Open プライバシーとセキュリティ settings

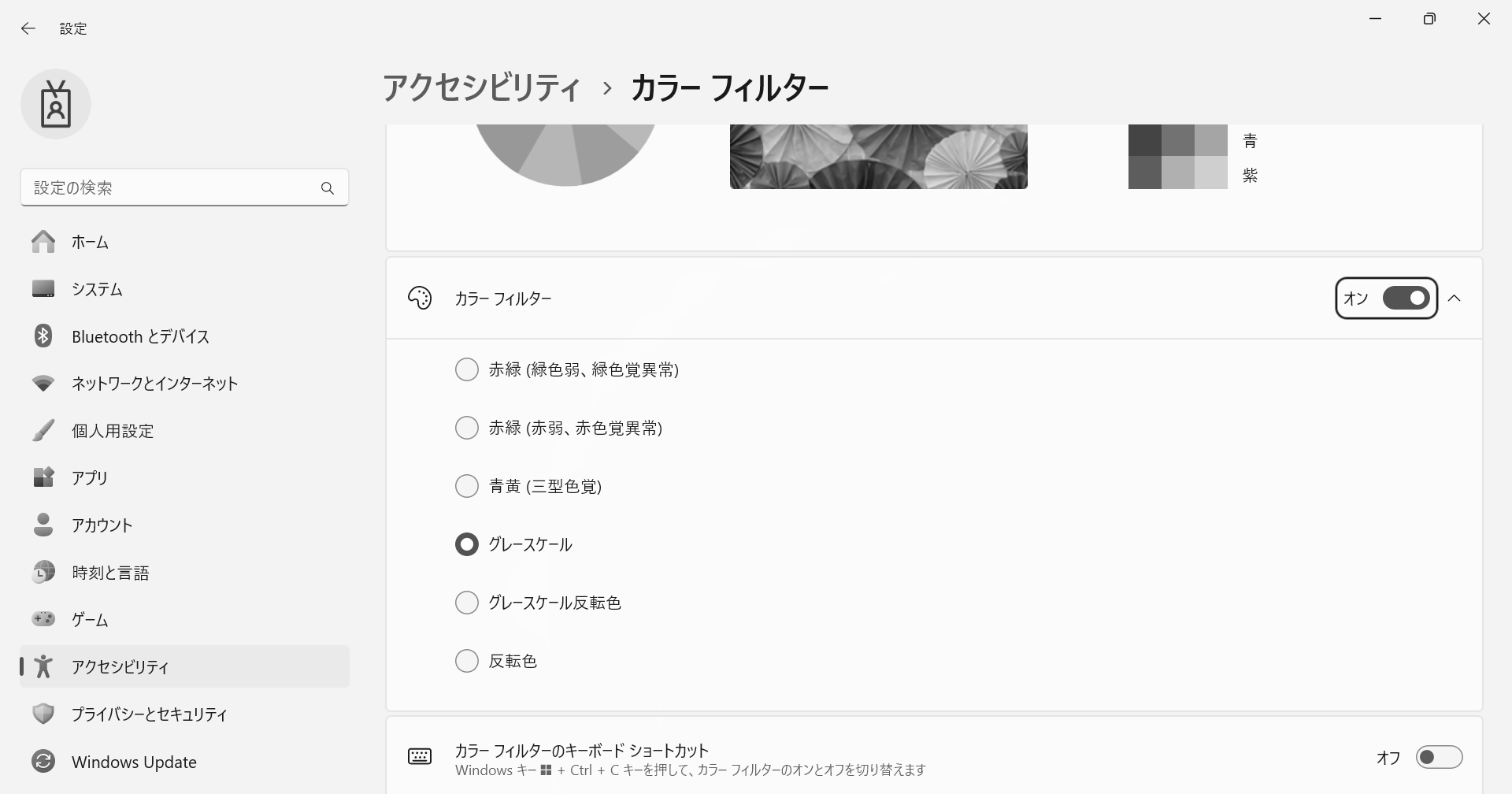(x=148, y=714)
